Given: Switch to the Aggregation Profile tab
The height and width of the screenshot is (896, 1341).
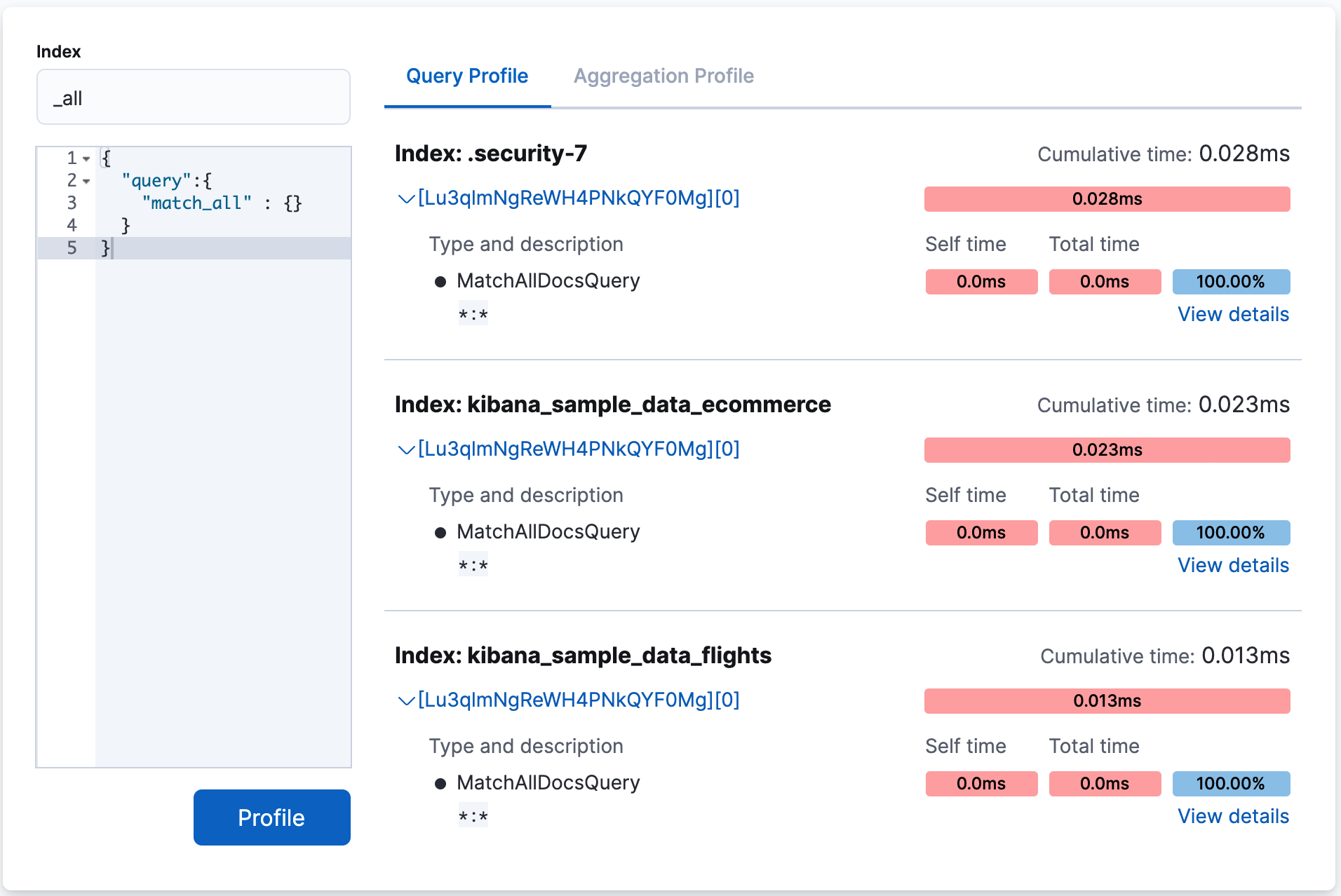Looking at the screenshot, I should coord(663,76).
